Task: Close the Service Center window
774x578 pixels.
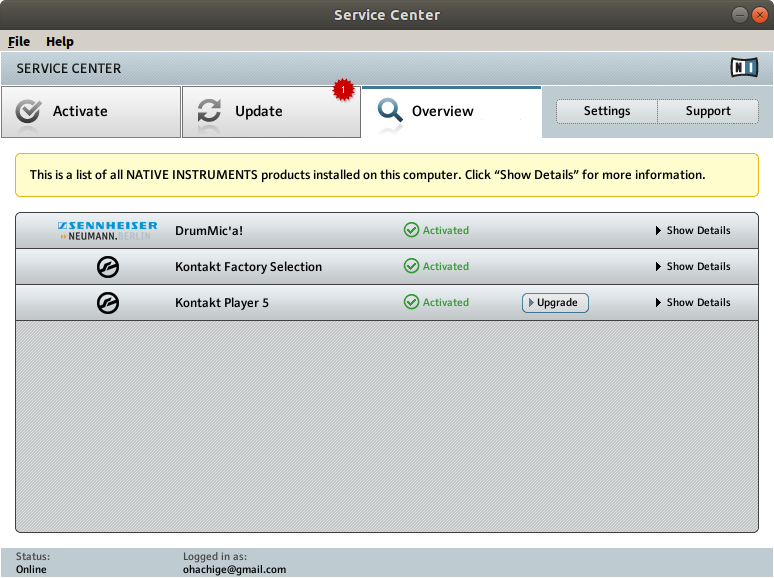Action: coord(760,15)
